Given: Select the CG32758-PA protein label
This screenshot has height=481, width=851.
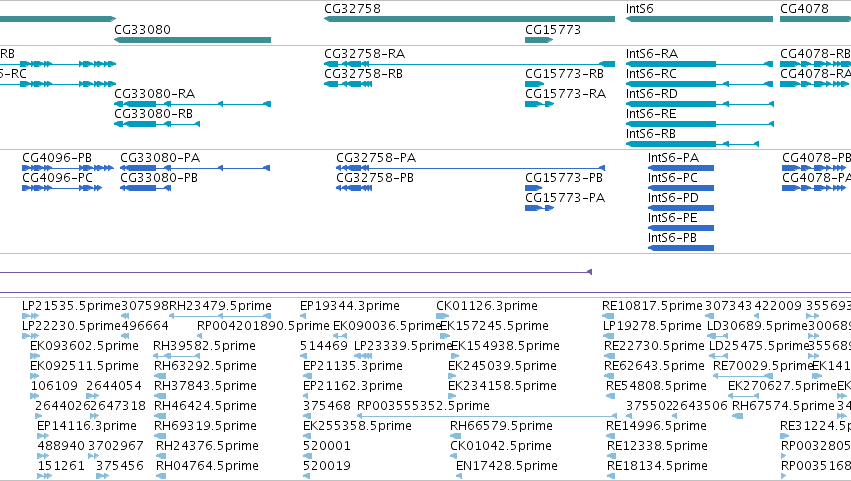Looking at the screenshot, I should coord(376,158).
